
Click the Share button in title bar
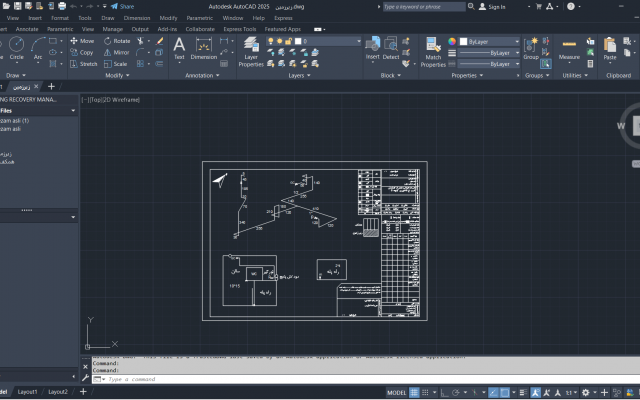123,6
